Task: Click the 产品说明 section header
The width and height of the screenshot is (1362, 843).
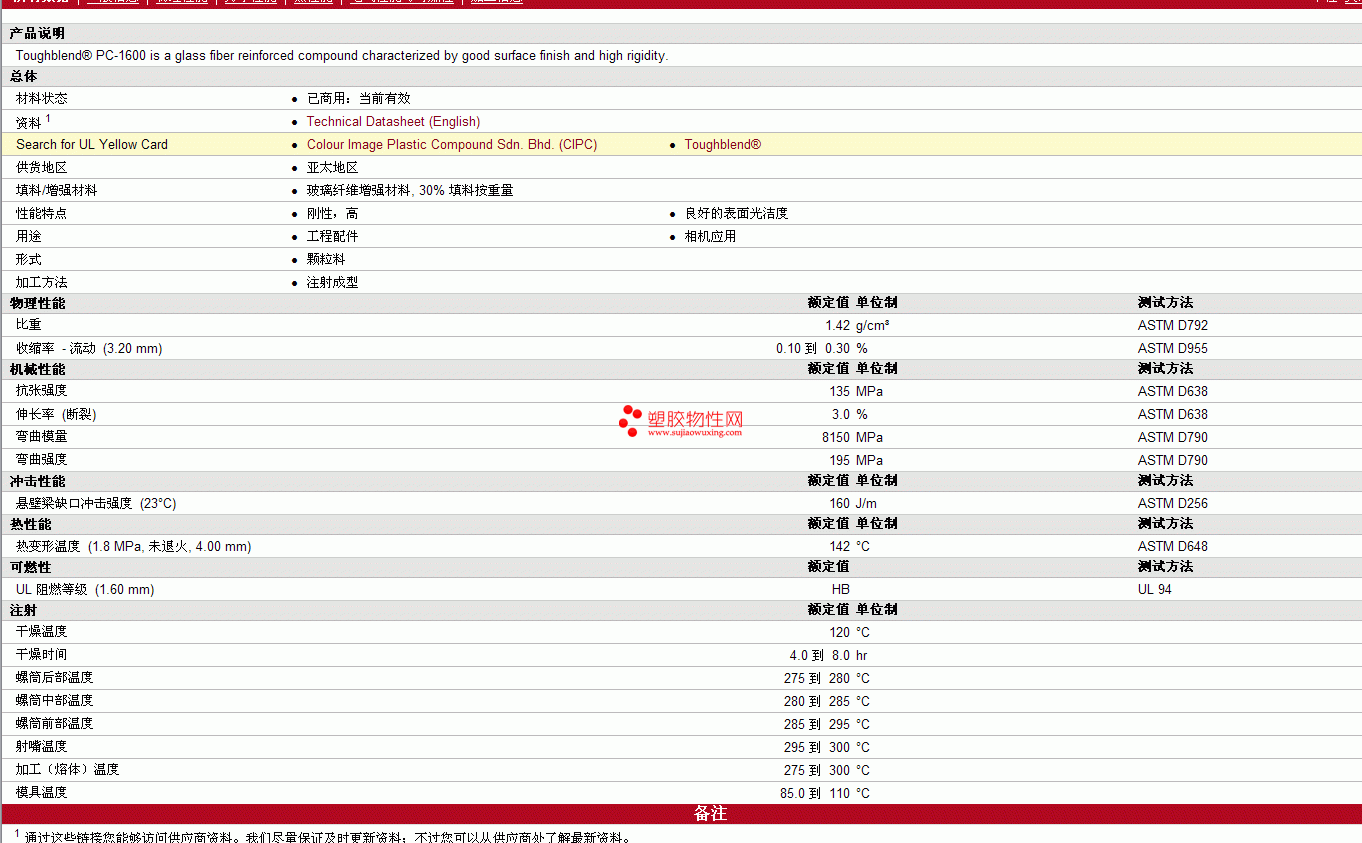Action: [37, 34]
